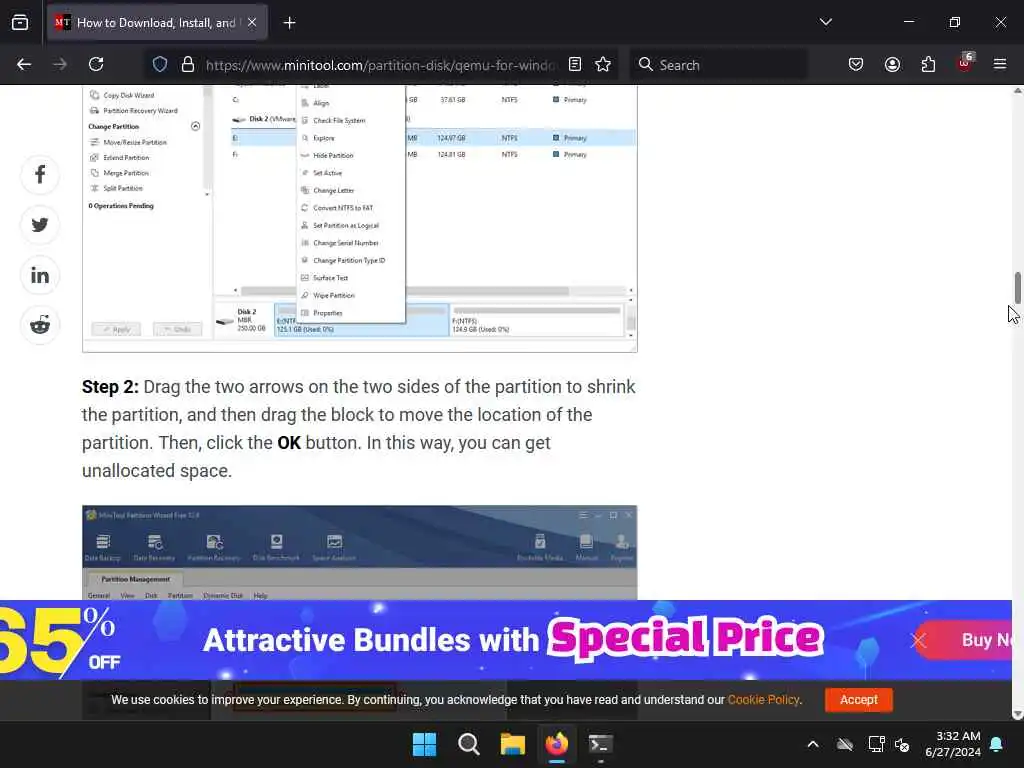Switch to Firefox on the taskbar
Screen dimensions: 1024x768
coord(557,744)
